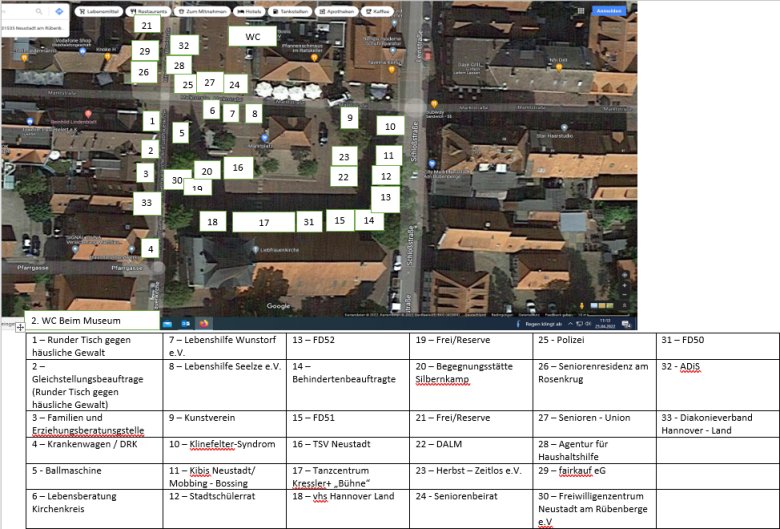Click the table move handle icon
This screenshot has width=780, height=529.
pyautogui.click(x=20, y=327)
